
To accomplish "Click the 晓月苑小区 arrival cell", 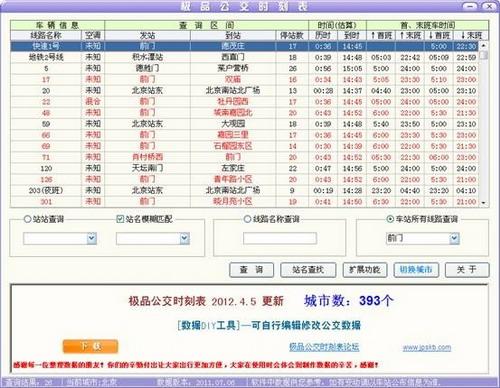I will tap(233, 202).
